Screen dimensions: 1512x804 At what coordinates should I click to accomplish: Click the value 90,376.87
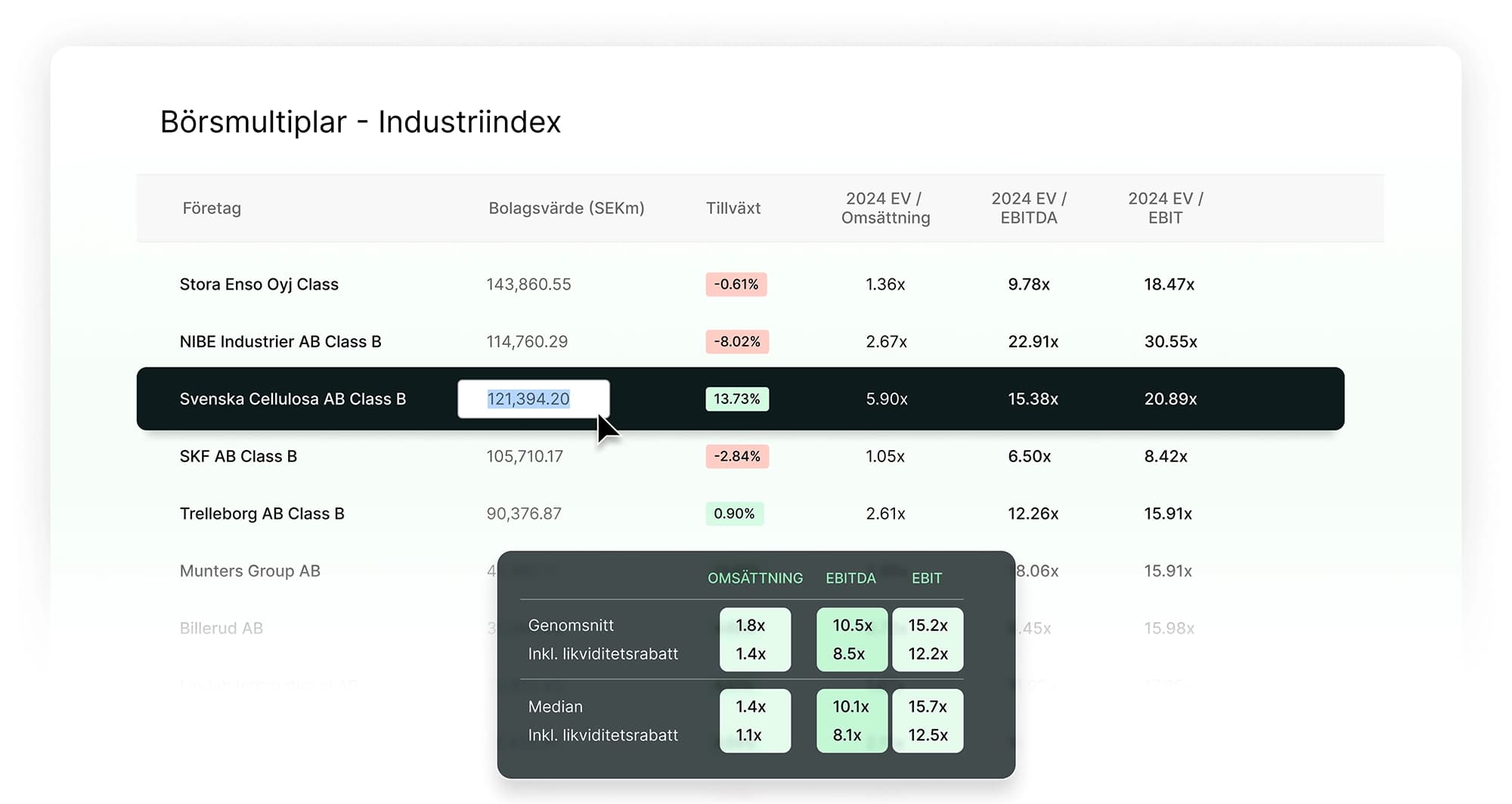point(524,514)
